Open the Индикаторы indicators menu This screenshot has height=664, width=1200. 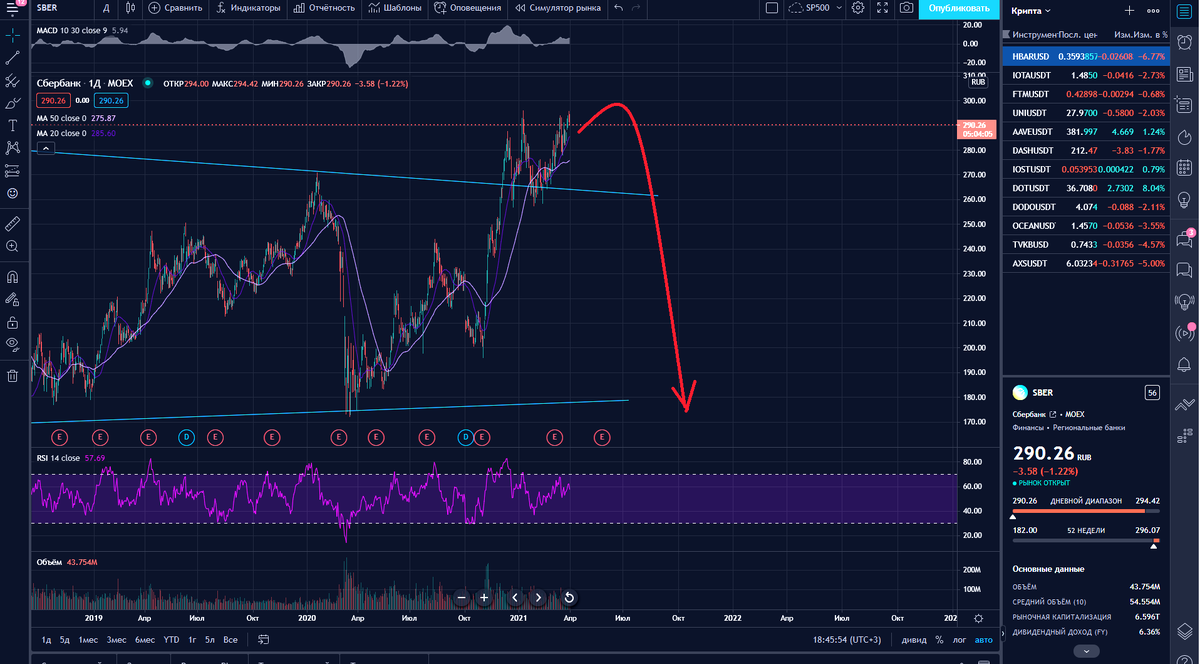tap(248, 8)
